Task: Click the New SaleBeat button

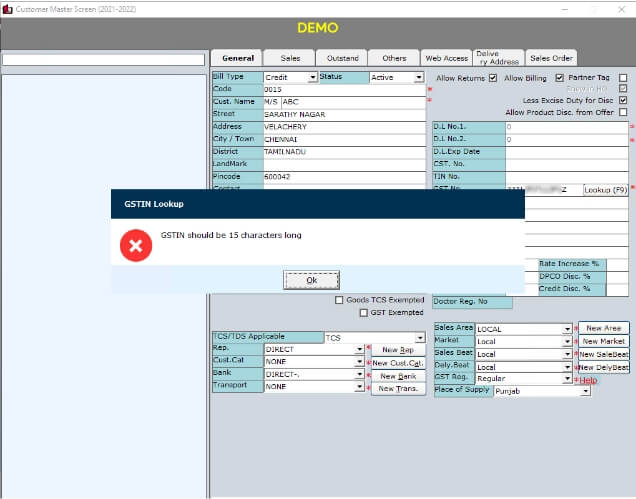Action: pos(604,354)
